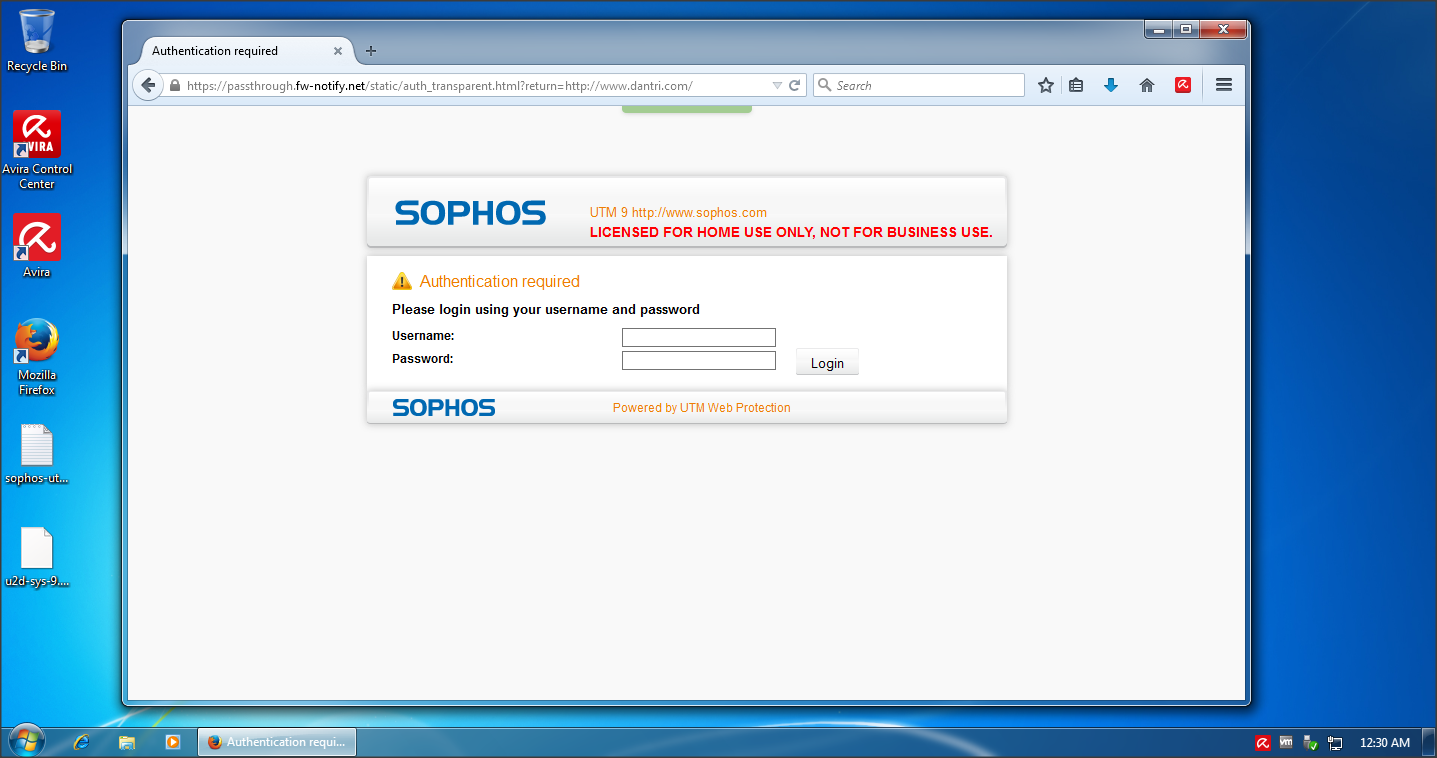Image resolution: width=1437 pixels, height=758 pixels.
Task: Click the Firefox back arrow button
Action: (148, 86)
